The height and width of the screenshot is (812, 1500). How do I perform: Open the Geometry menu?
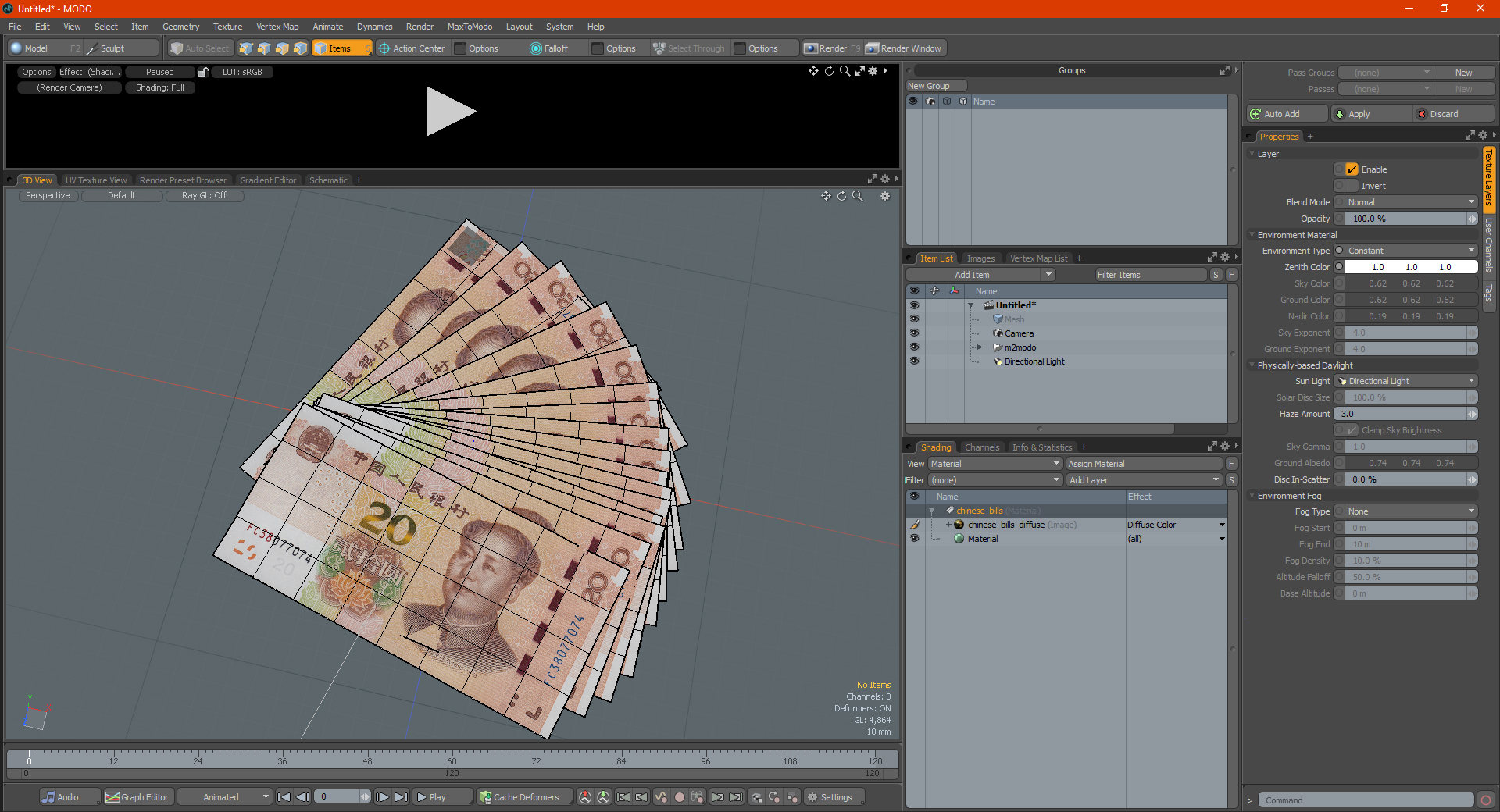coord(180,27)
